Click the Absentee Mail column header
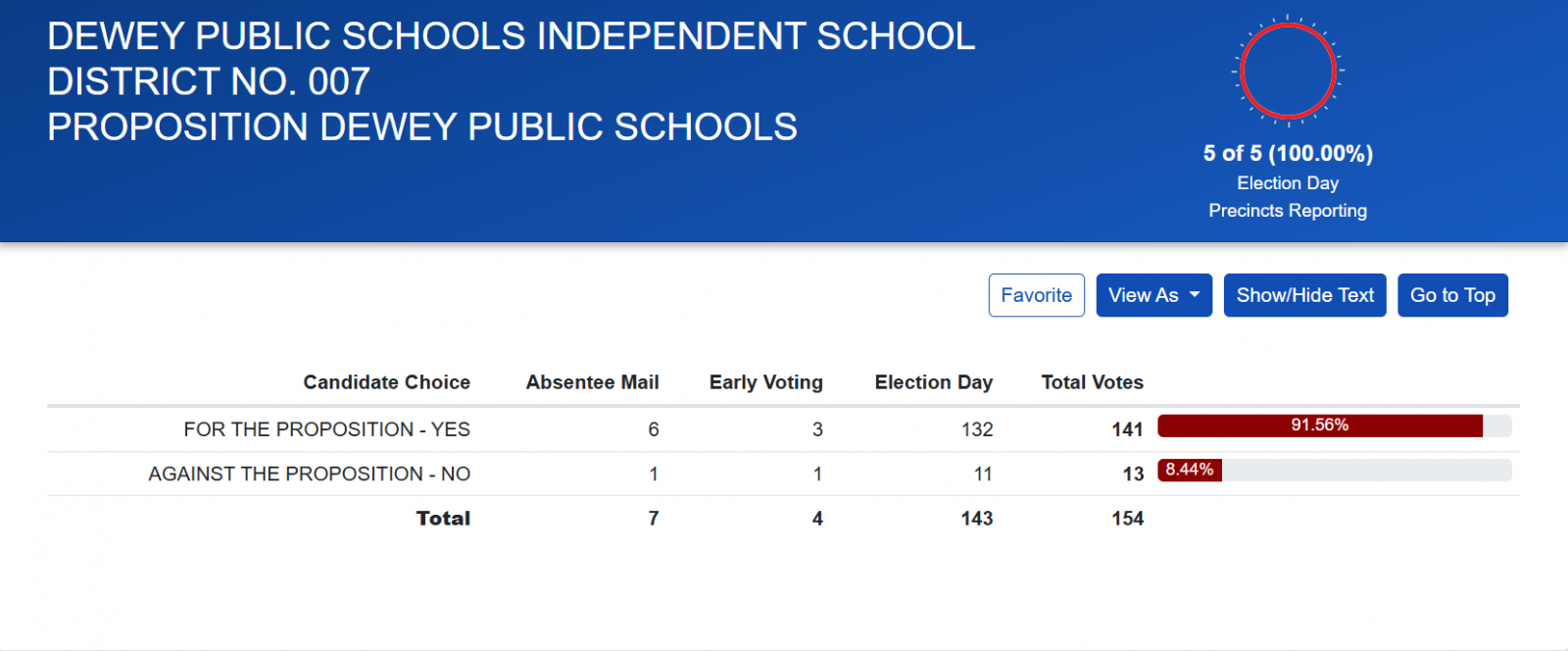The width and height of the screenshot is (1568, 651). point(592,382)
